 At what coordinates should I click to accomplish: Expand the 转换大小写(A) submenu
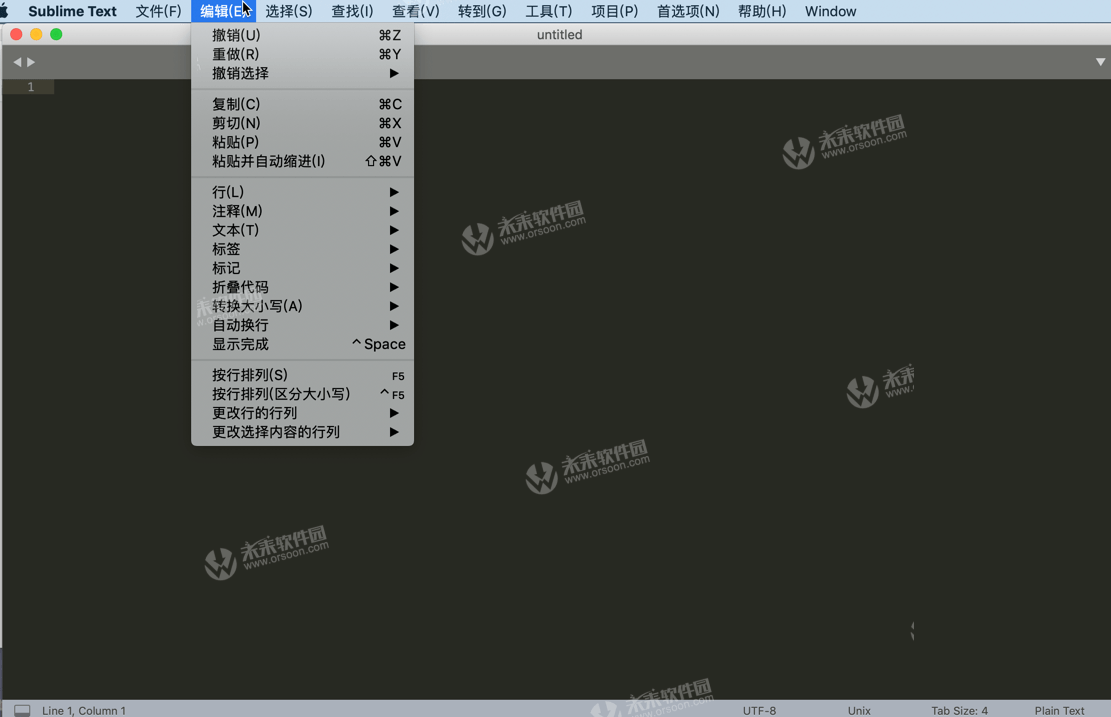coord(303,306)
